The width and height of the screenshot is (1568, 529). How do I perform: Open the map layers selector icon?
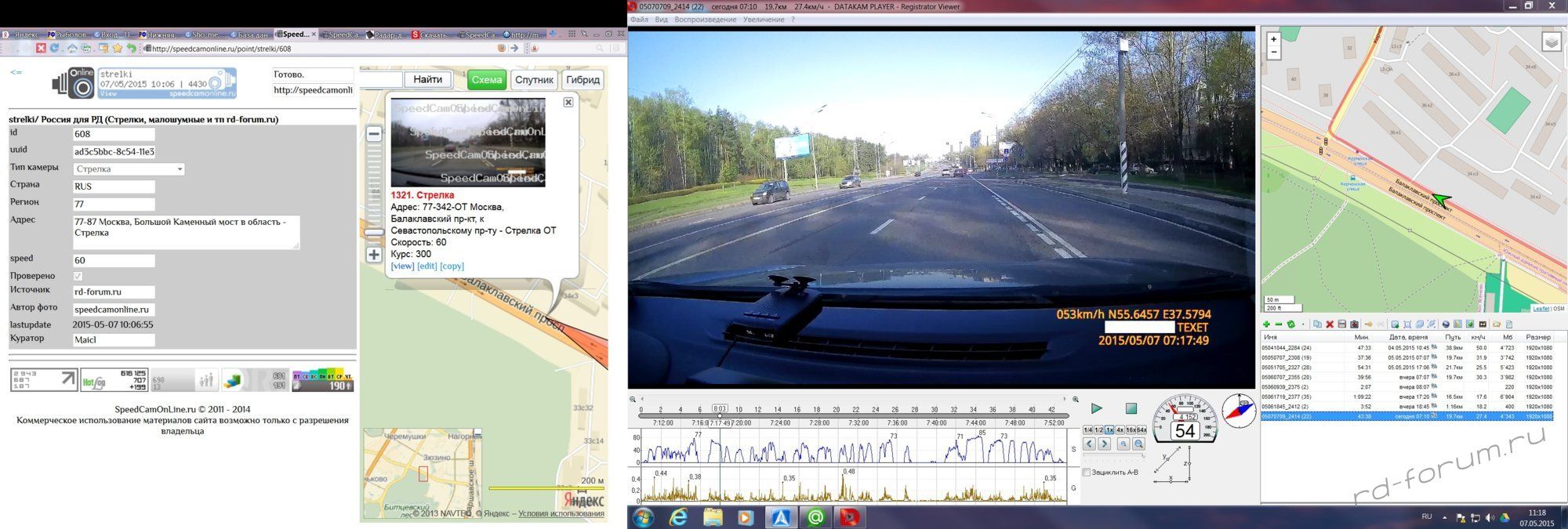click(x=1551, y=42)
